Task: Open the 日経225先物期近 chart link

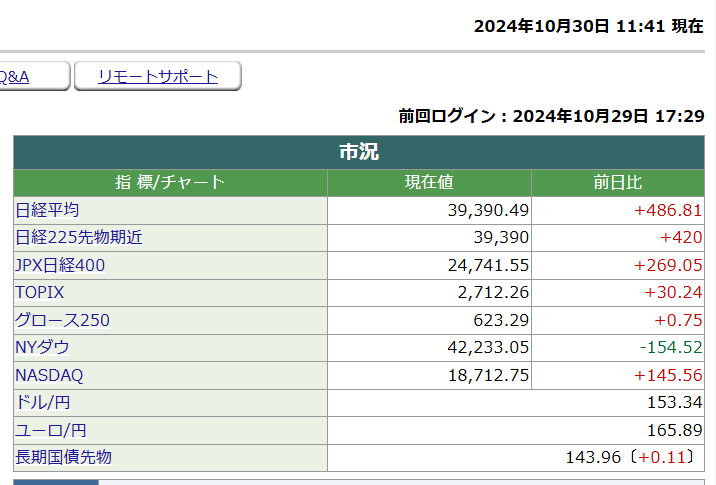Action: [79, 237]
